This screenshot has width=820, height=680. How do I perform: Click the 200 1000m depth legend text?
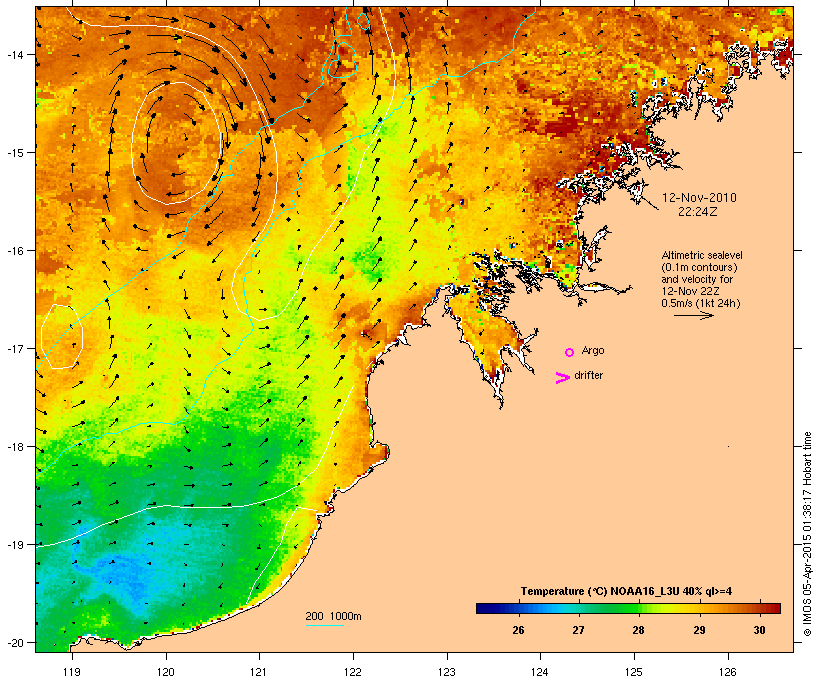[x=333, y=616]
